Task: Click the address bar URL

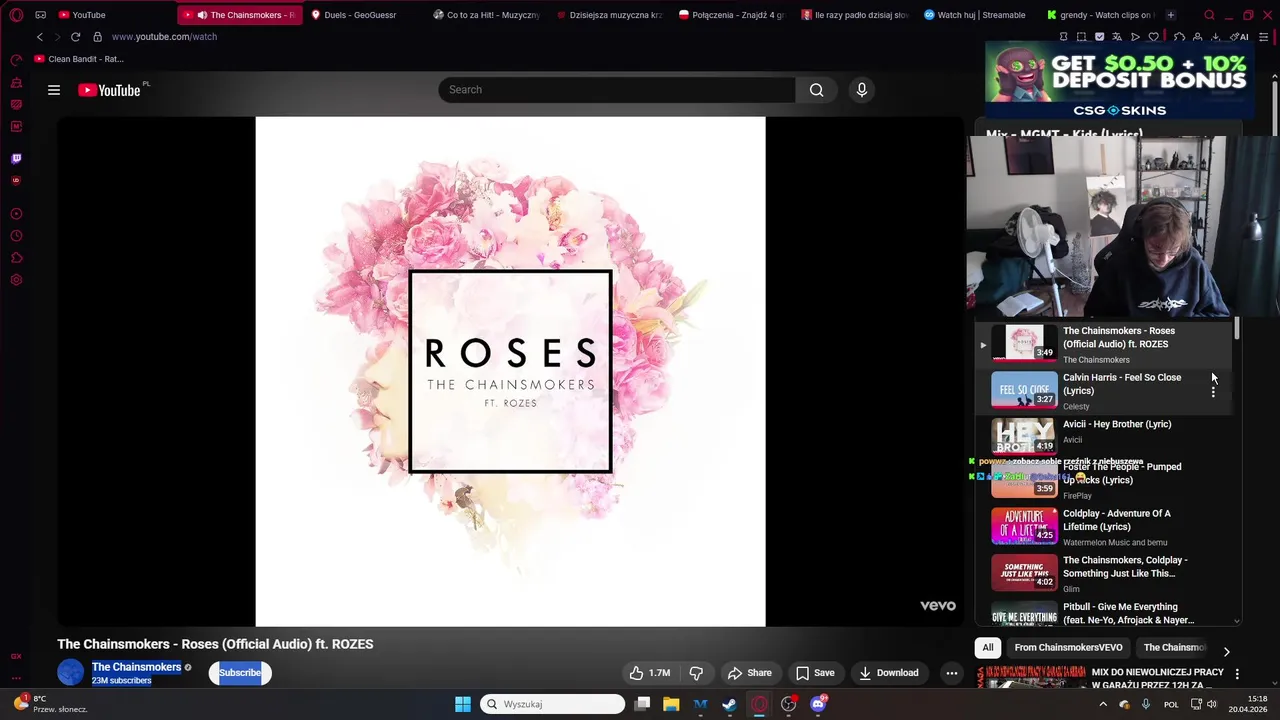Action: 164,37
